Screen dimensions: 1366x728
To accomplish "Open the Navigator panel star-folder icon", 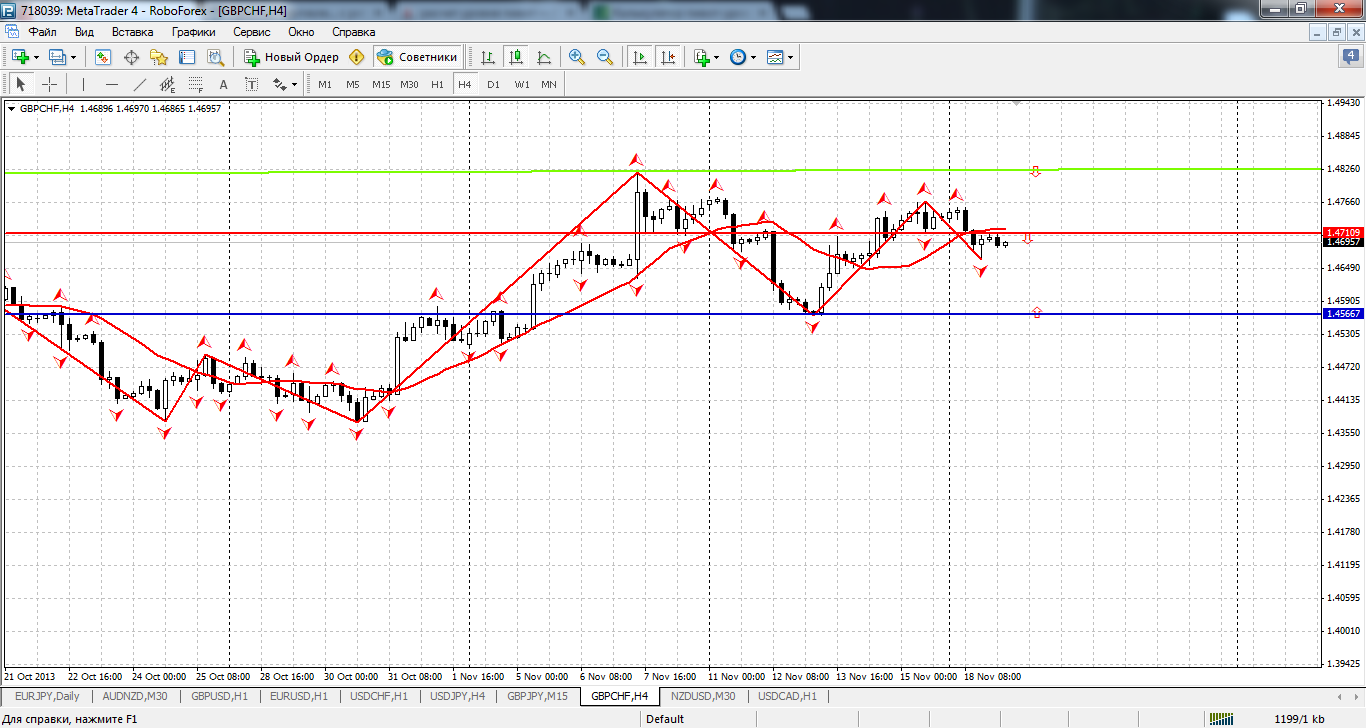I will 158,57.
